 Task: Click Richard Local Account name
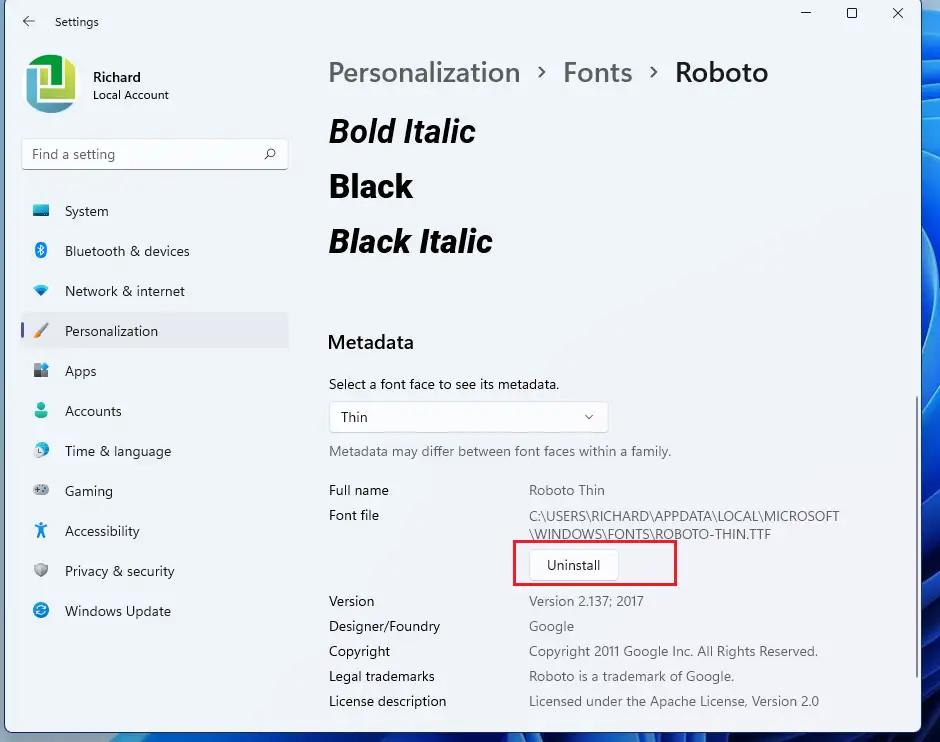point(131,86)
